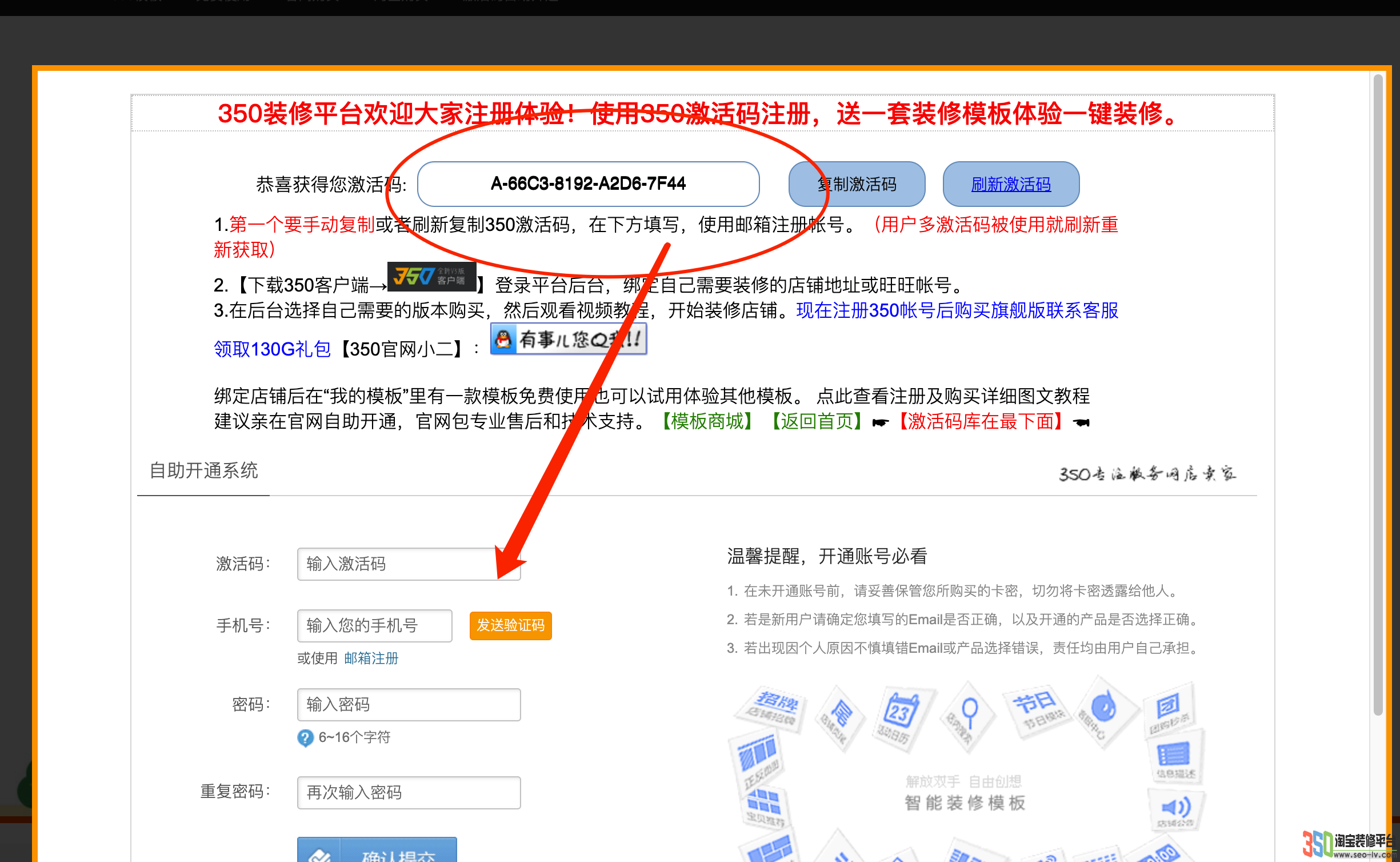Focus the 输入激活码 input field

point(409,564)
